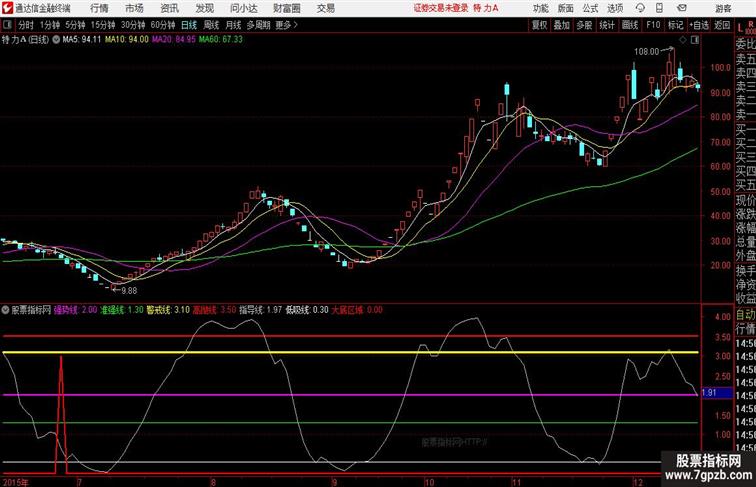Open the 财富圈 menu
This screenshot has width=756, height=487.
tap(286, 8)
